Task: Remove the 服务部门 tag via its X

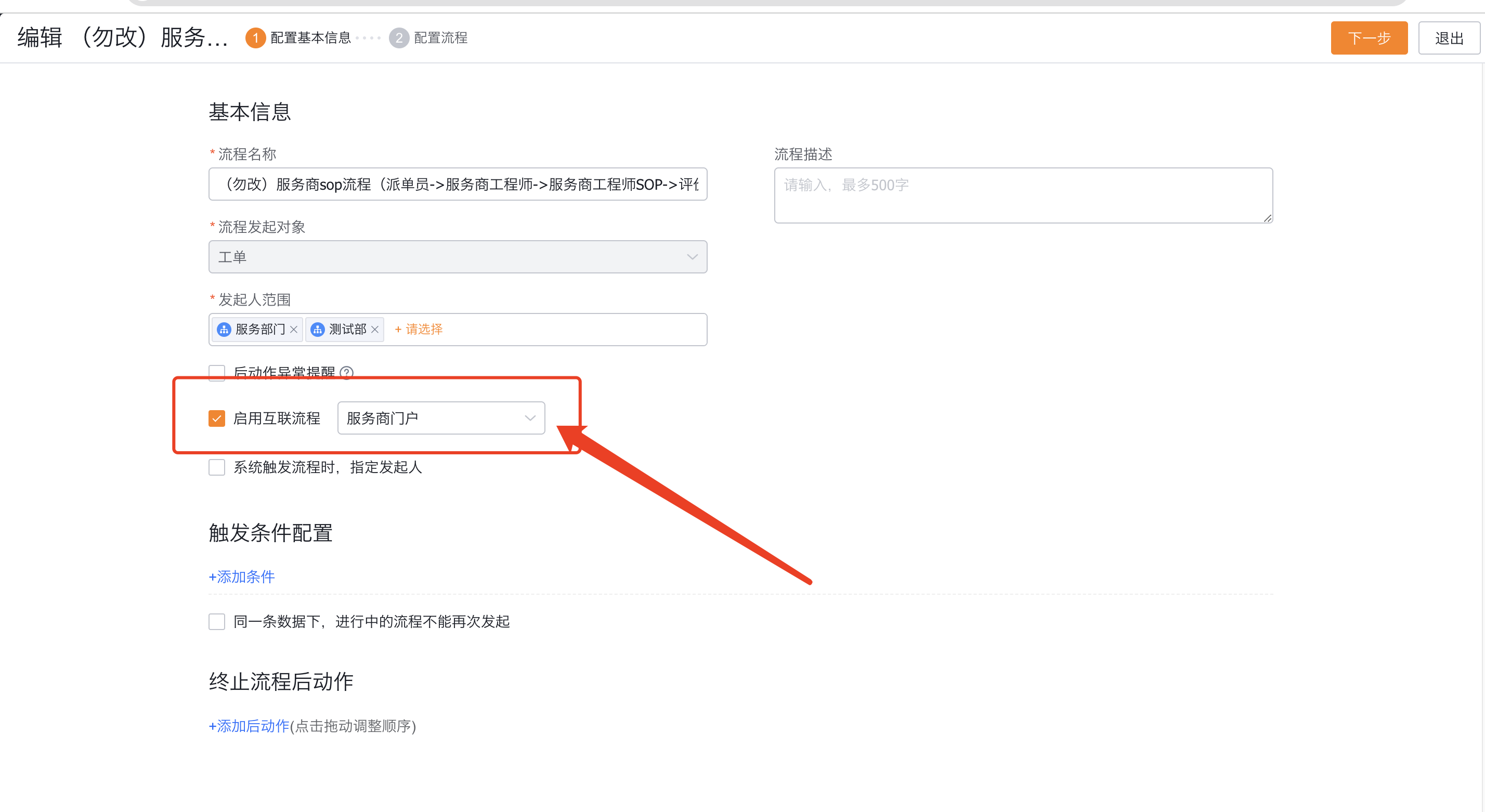Action: coord(293,329)
